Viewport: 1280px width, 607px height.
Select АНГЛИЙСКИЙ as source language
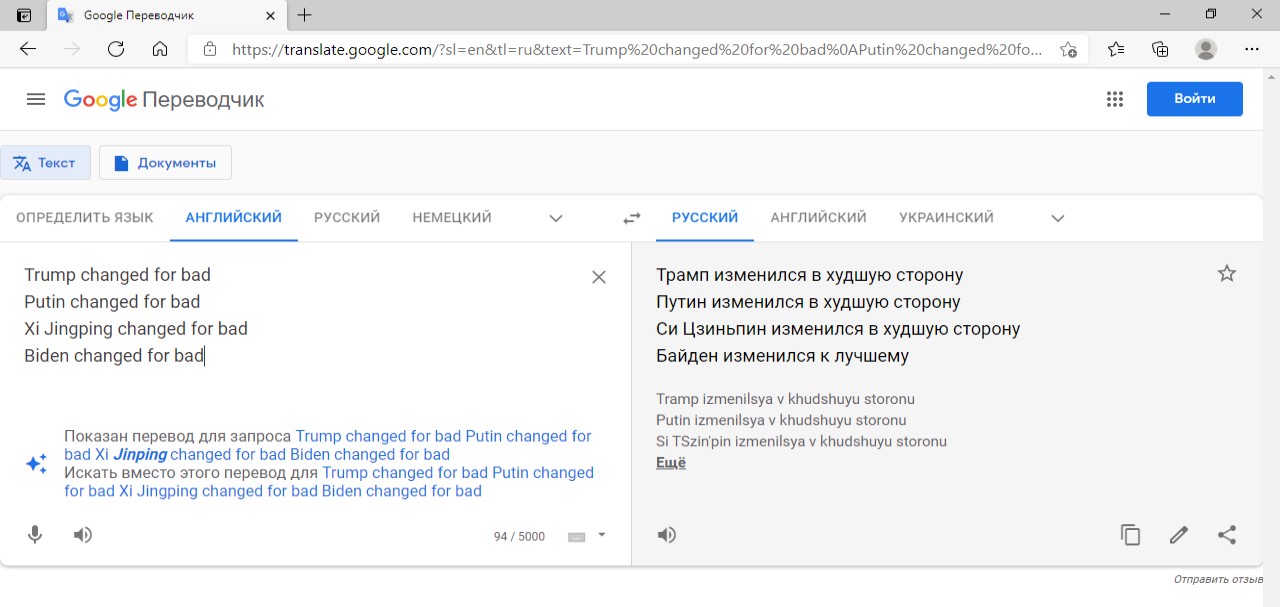(x=234, y=218)
